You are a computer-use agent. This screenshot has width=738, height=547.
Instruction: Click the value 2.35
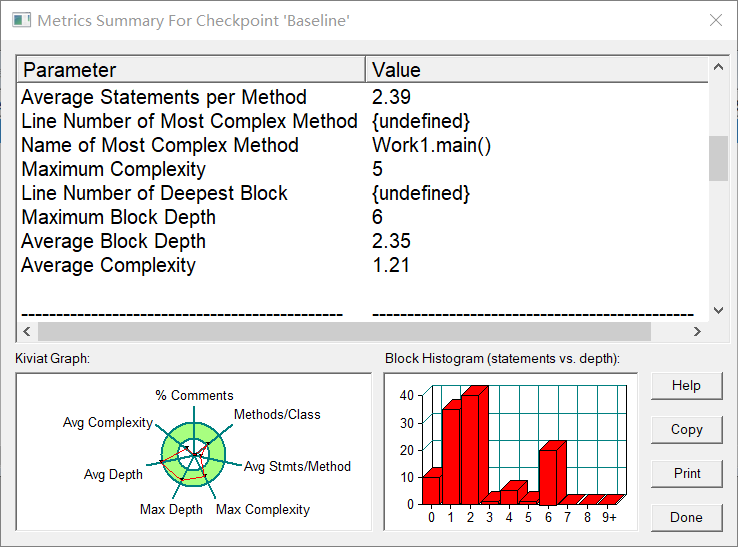(x=391, y=241)
